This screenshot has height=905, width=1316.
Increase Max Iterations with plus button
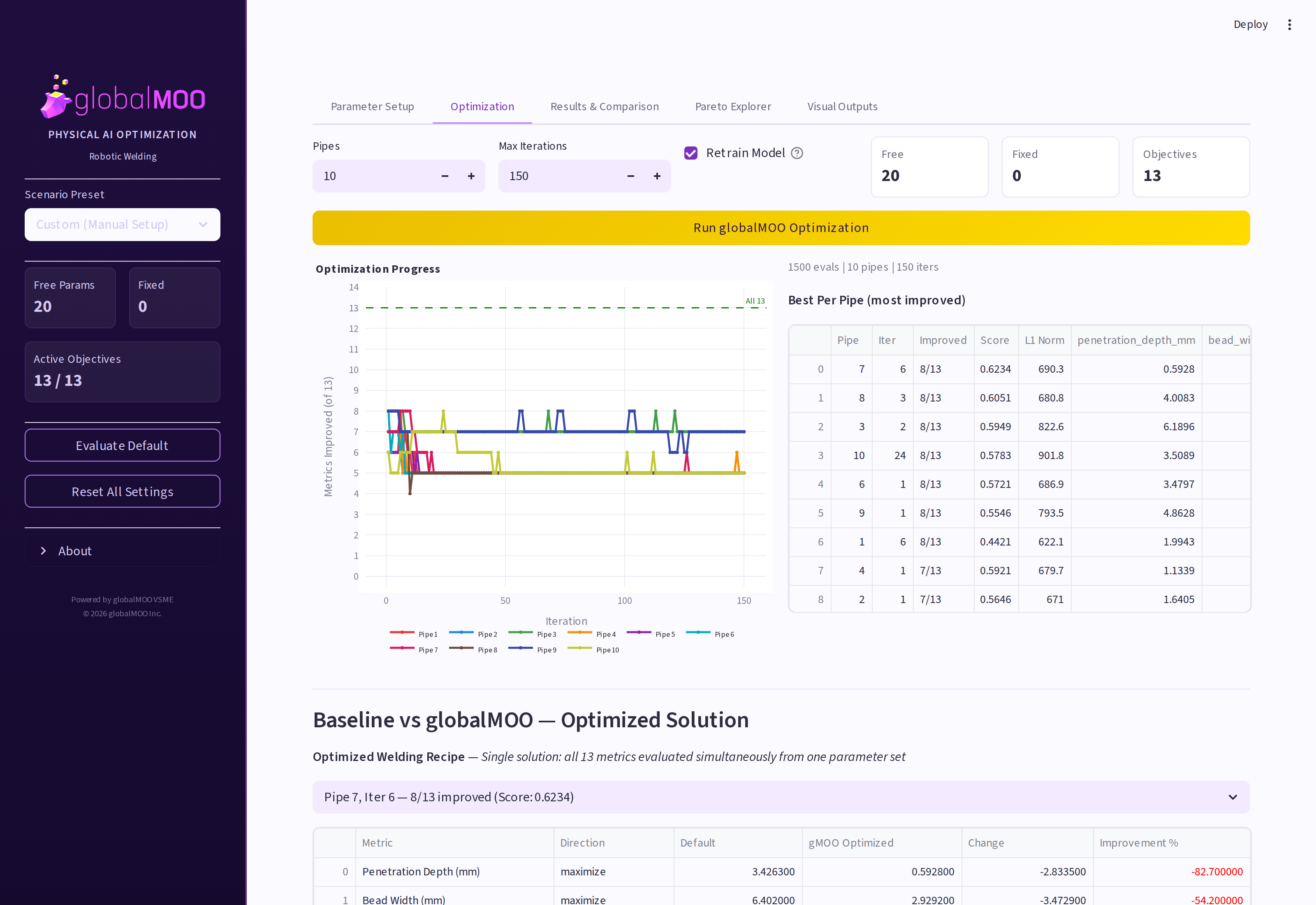click(x=657, y=176)
